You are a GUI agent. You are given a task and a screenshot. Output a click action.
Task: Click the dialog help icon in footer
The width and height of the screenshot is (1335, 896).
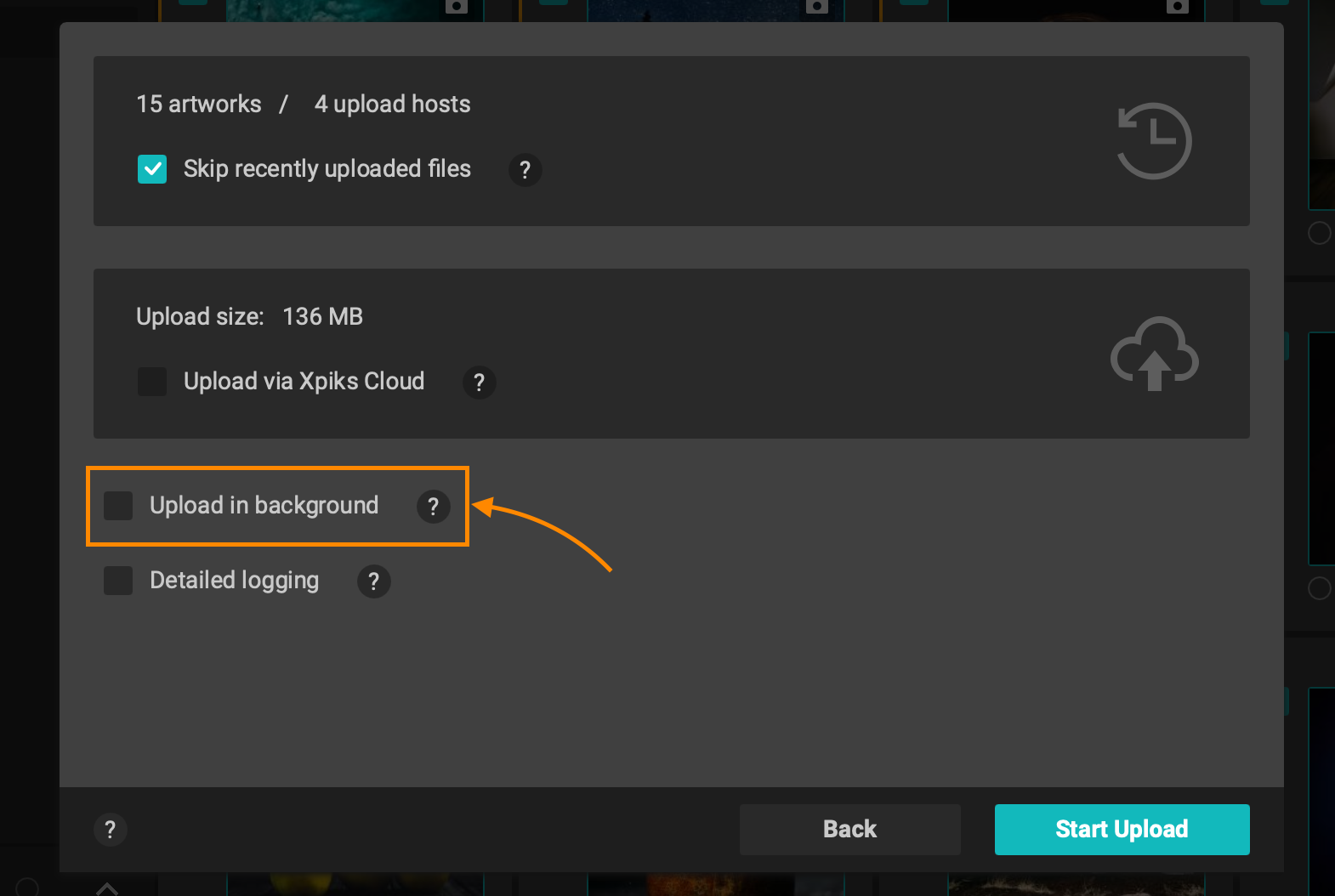(x=111, y=830)
